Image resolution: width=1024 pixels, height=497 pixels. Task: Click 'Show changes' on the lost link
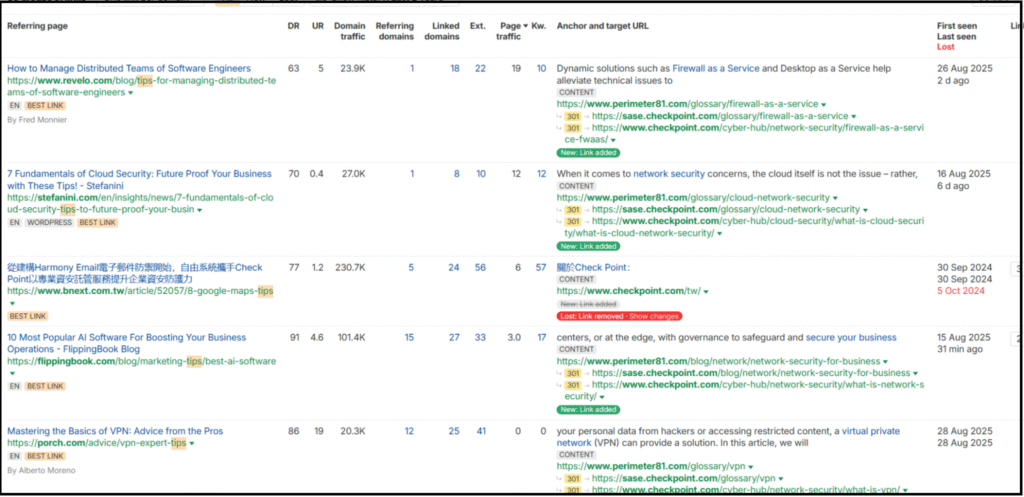pyautogui.click(x=654, y=316)
